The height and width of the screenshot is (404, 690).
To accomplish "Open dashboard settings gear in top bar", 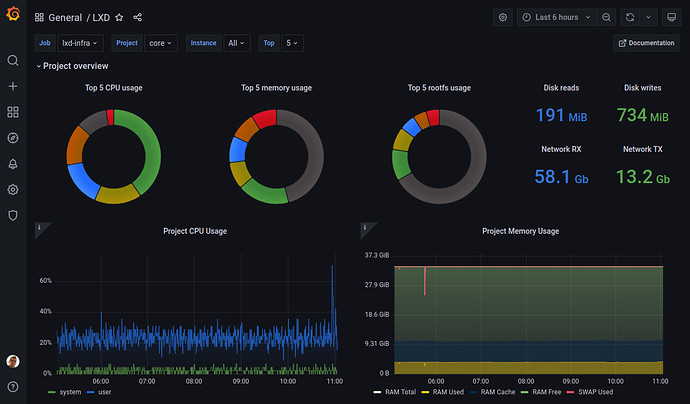I will (503, 17).
